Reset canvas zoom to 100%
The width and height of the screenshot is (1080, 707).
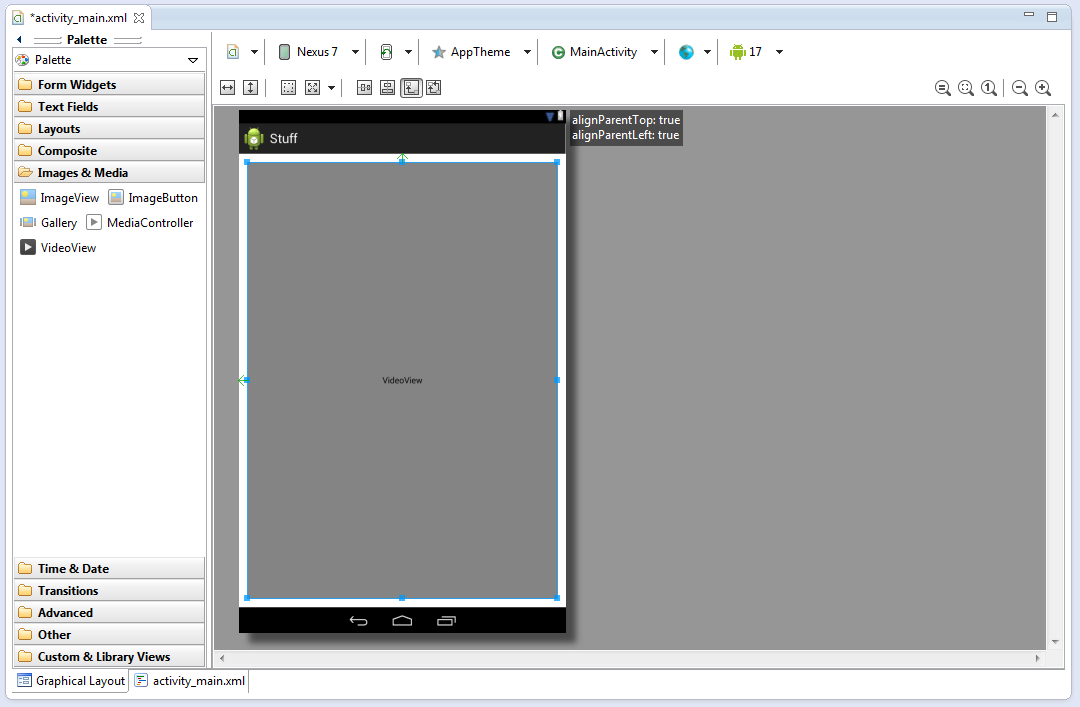pyautogui.click(x=989, y=88)
